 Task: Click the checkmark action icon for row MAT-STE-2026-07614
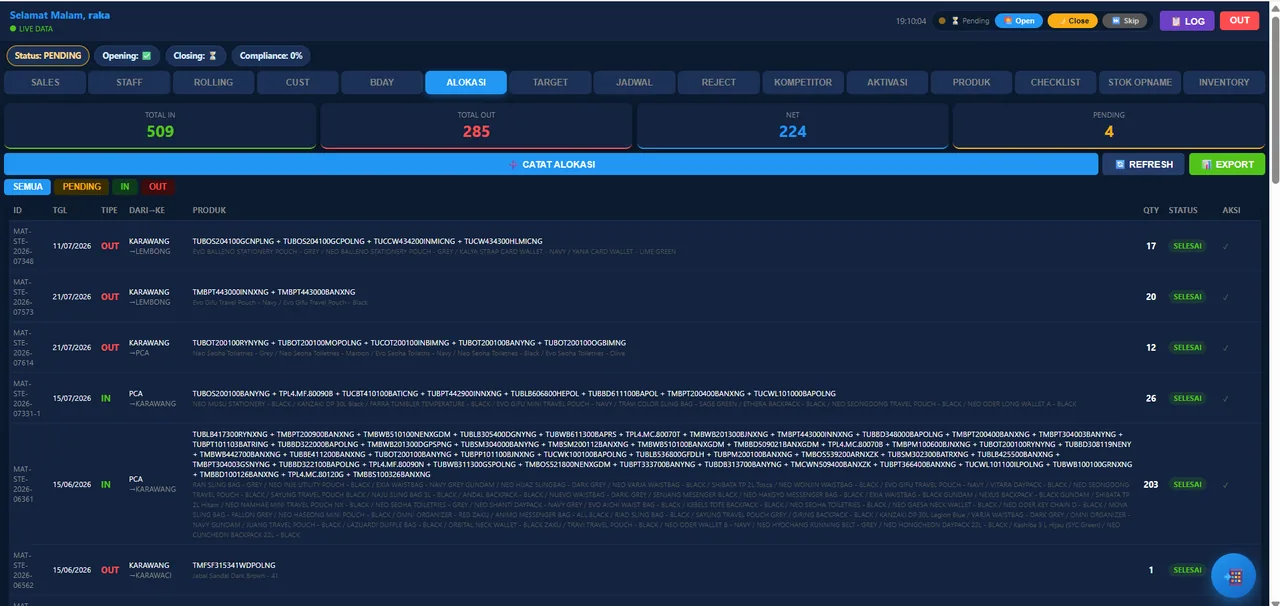(x=1226, y=348)
